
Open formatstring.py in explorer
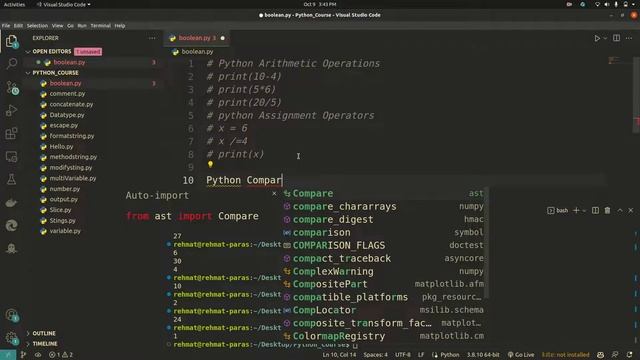(x=71, y=136)
